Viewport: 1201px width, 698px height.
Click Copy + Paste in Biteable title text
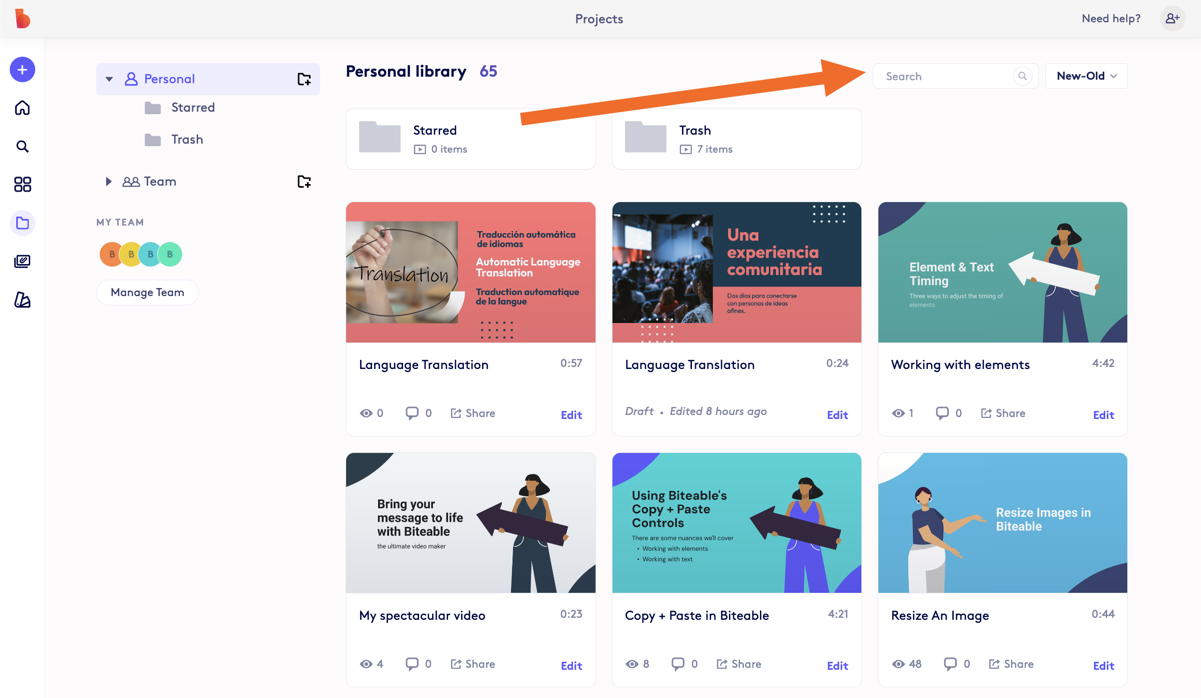(697, 616)
